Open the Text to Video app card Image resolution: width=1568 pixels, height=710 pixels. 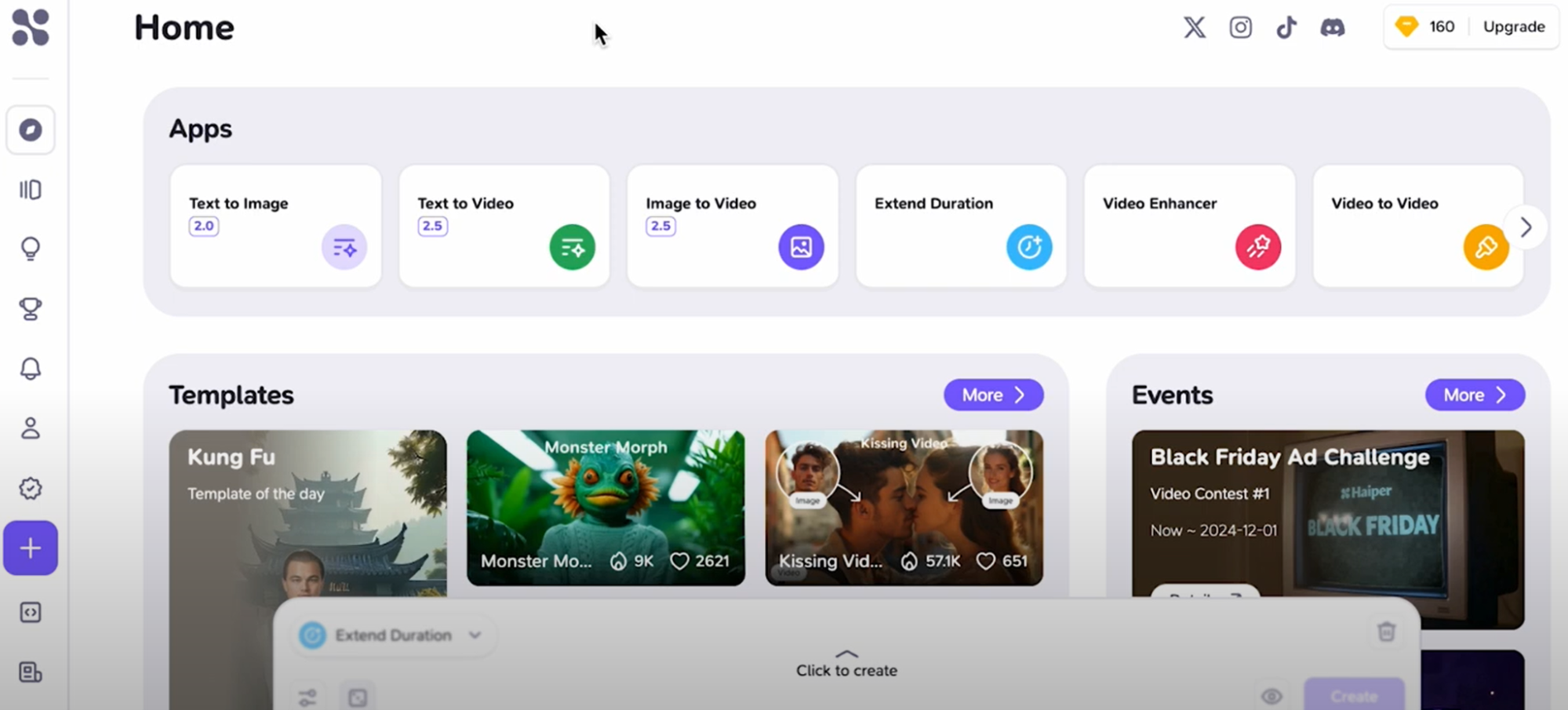504,226
